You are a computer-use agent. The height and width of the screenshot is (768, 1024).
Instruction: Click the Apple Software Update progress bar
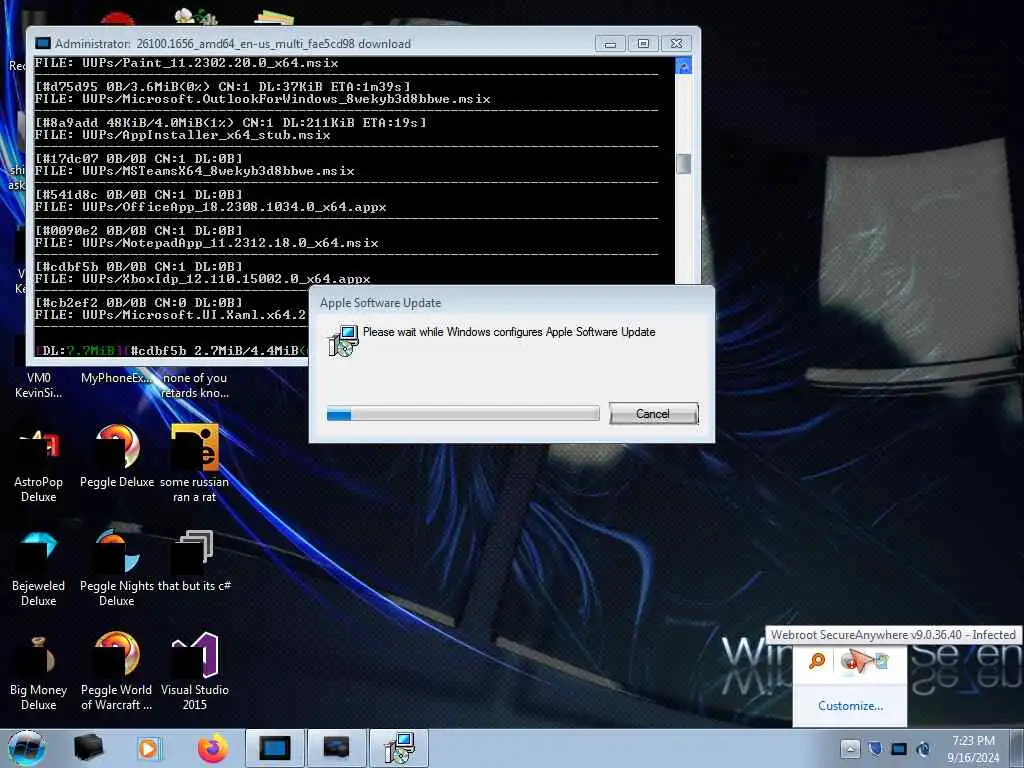click(462, 413)
